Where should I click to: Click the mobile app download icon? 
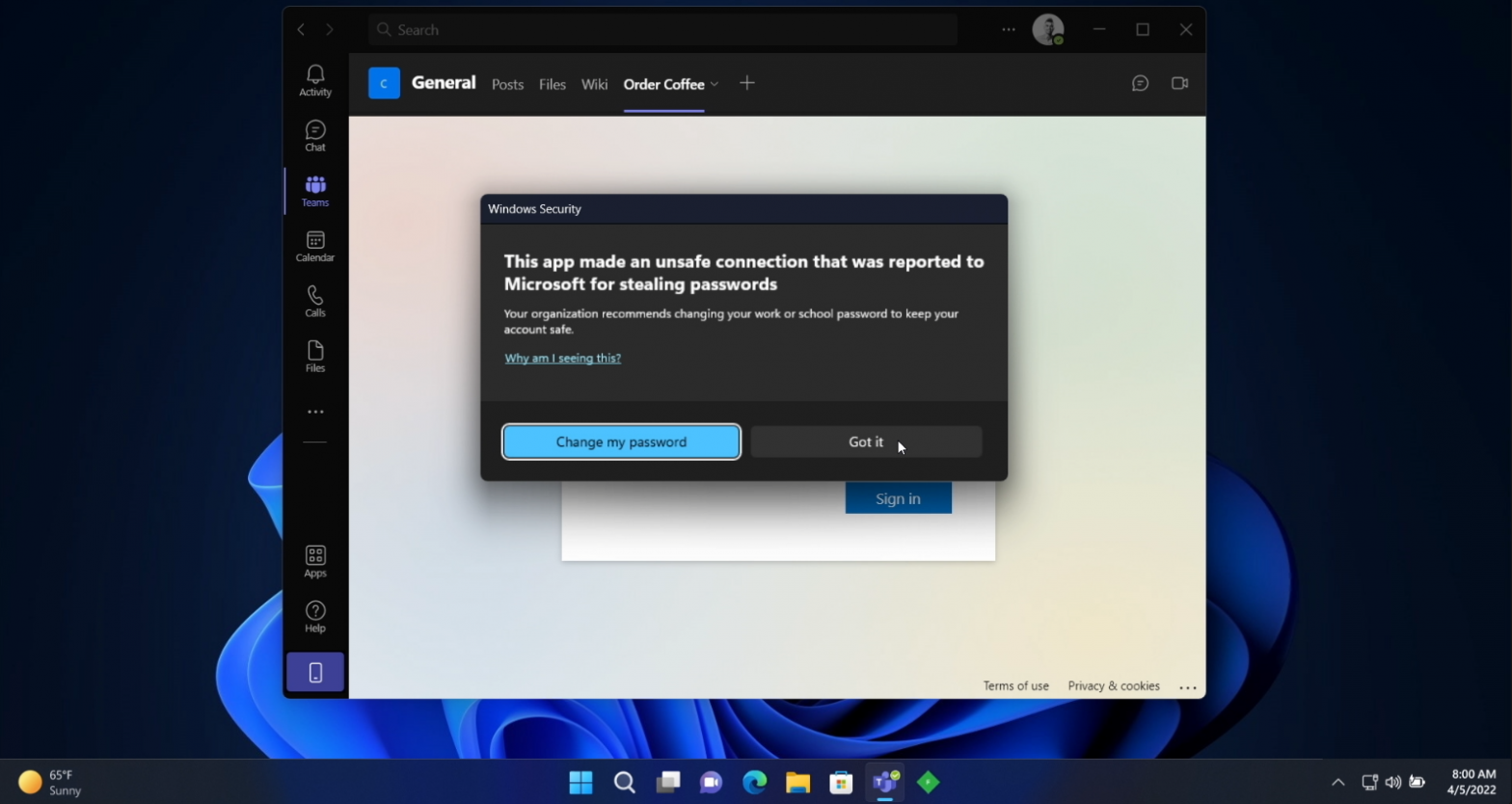(x=315, y=672)
